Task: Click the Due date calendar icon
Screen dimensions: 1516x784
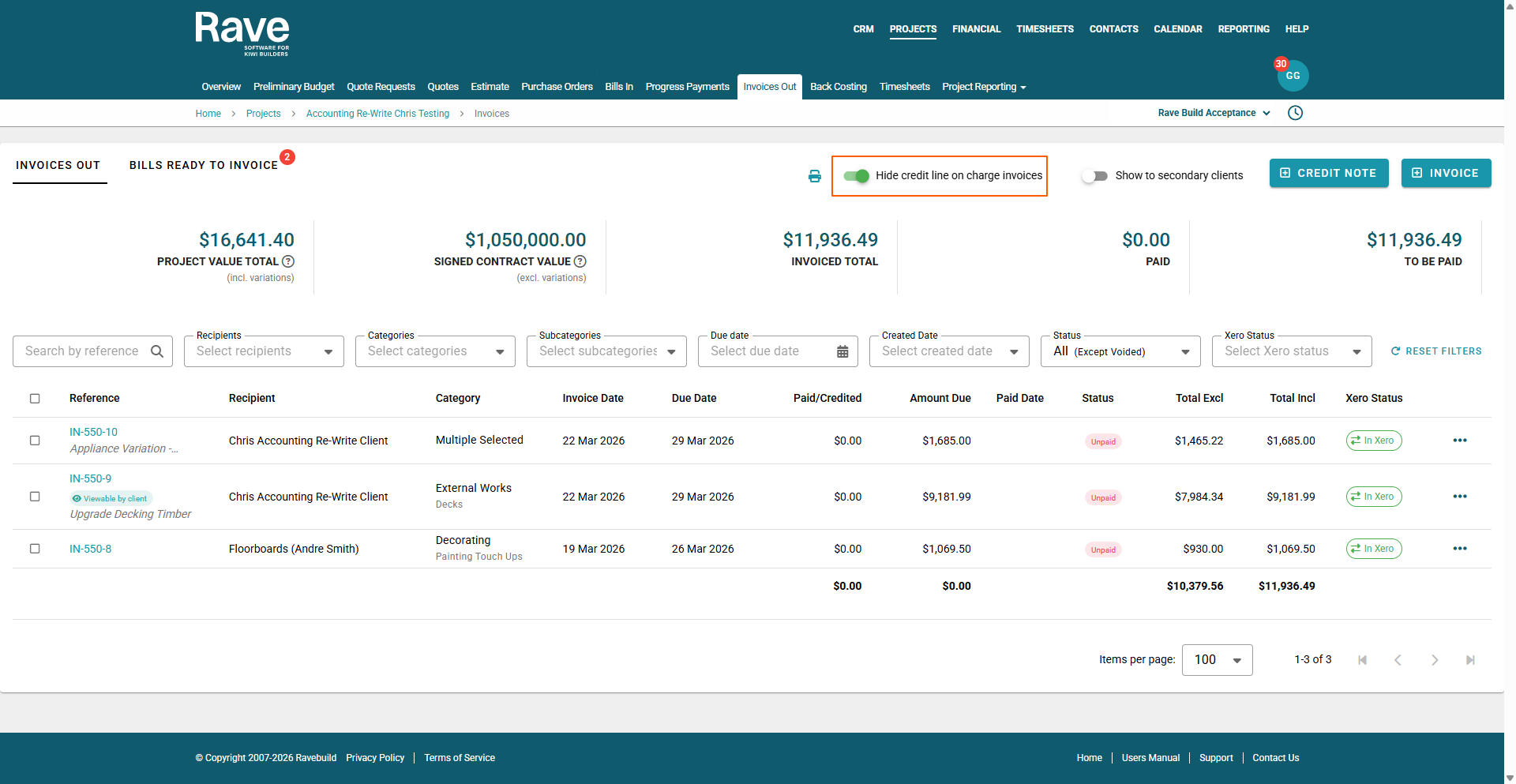Action: (842, 351)
